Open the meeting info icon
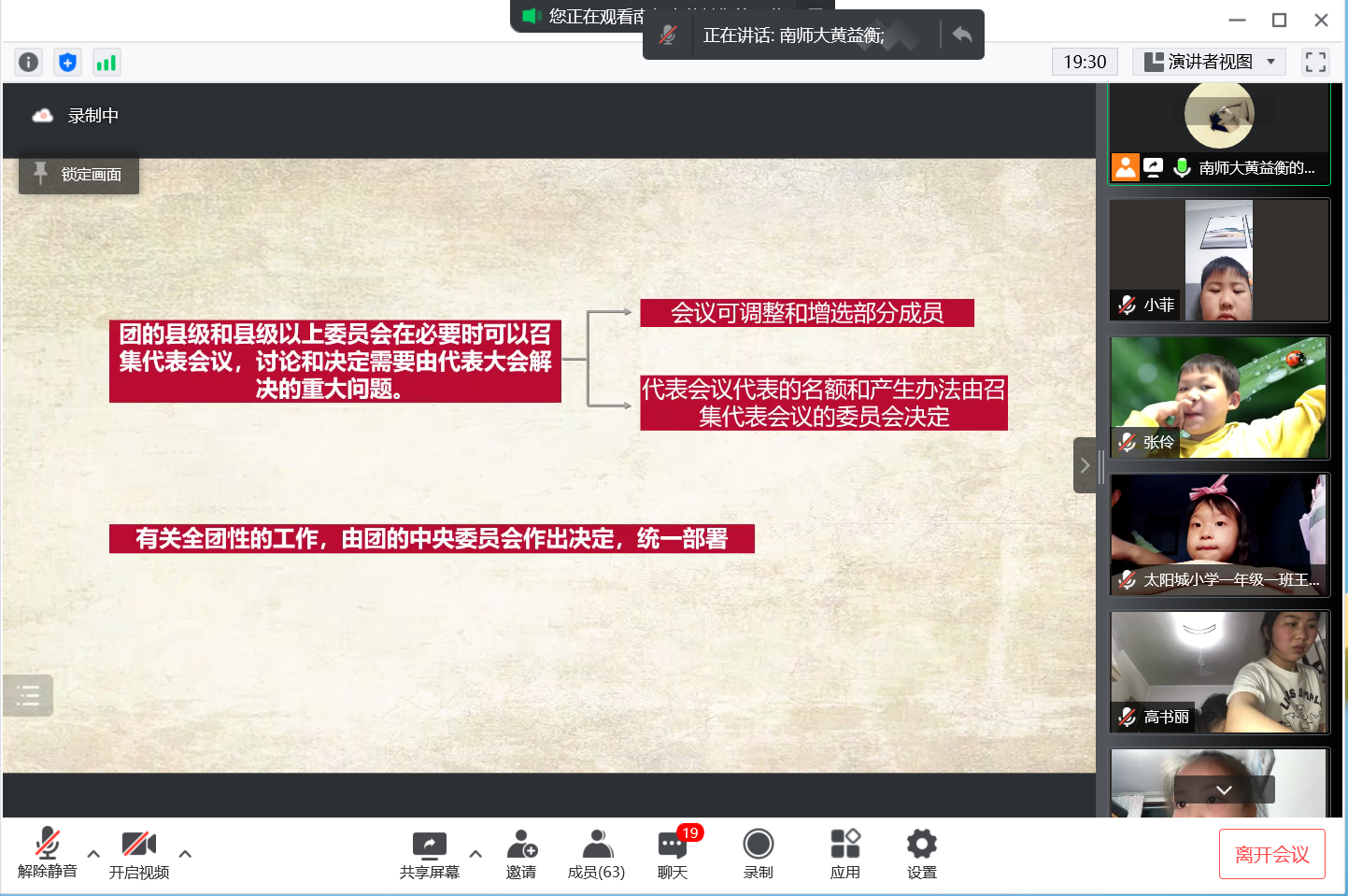 tap(29, 63)
